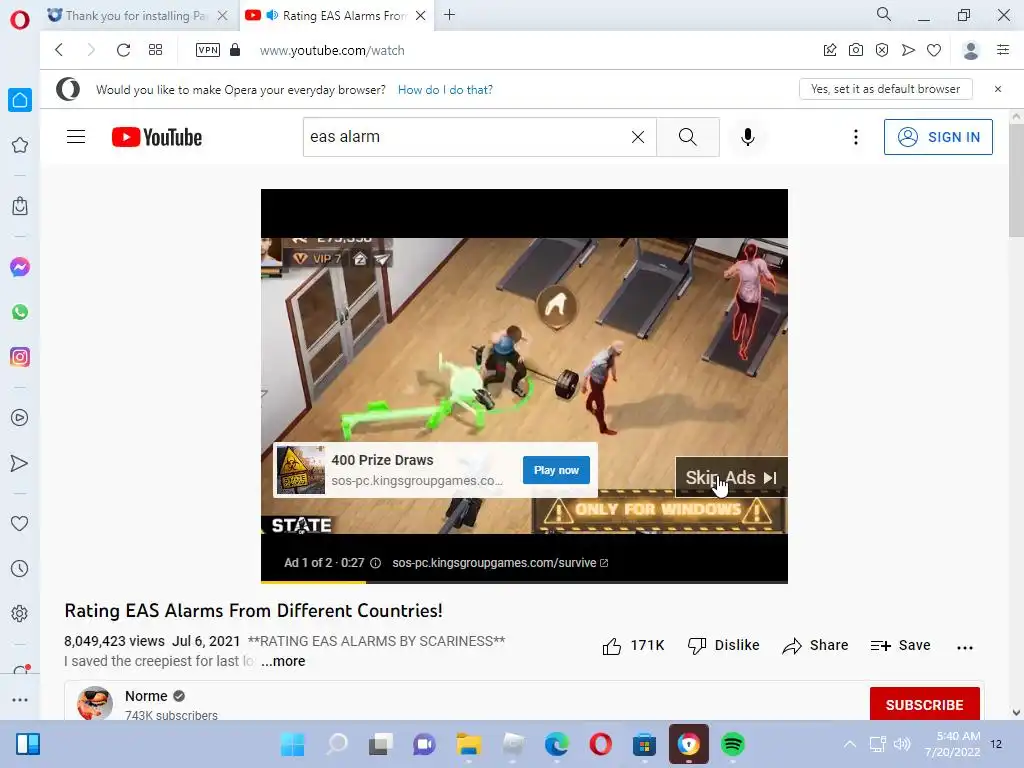Viewport: 1024px width, 768px height.
Task: Add page to bookmarks heart in toolbar
Action: [934, 50]
